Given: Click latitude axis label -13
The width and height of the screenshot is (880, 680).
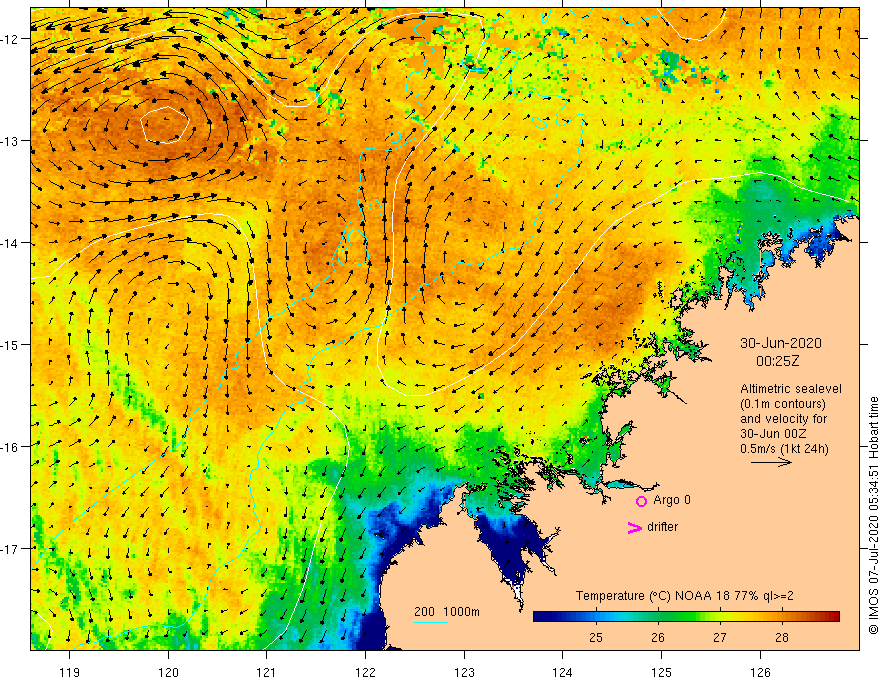Looking at the screenshot, I should point(9,141).
